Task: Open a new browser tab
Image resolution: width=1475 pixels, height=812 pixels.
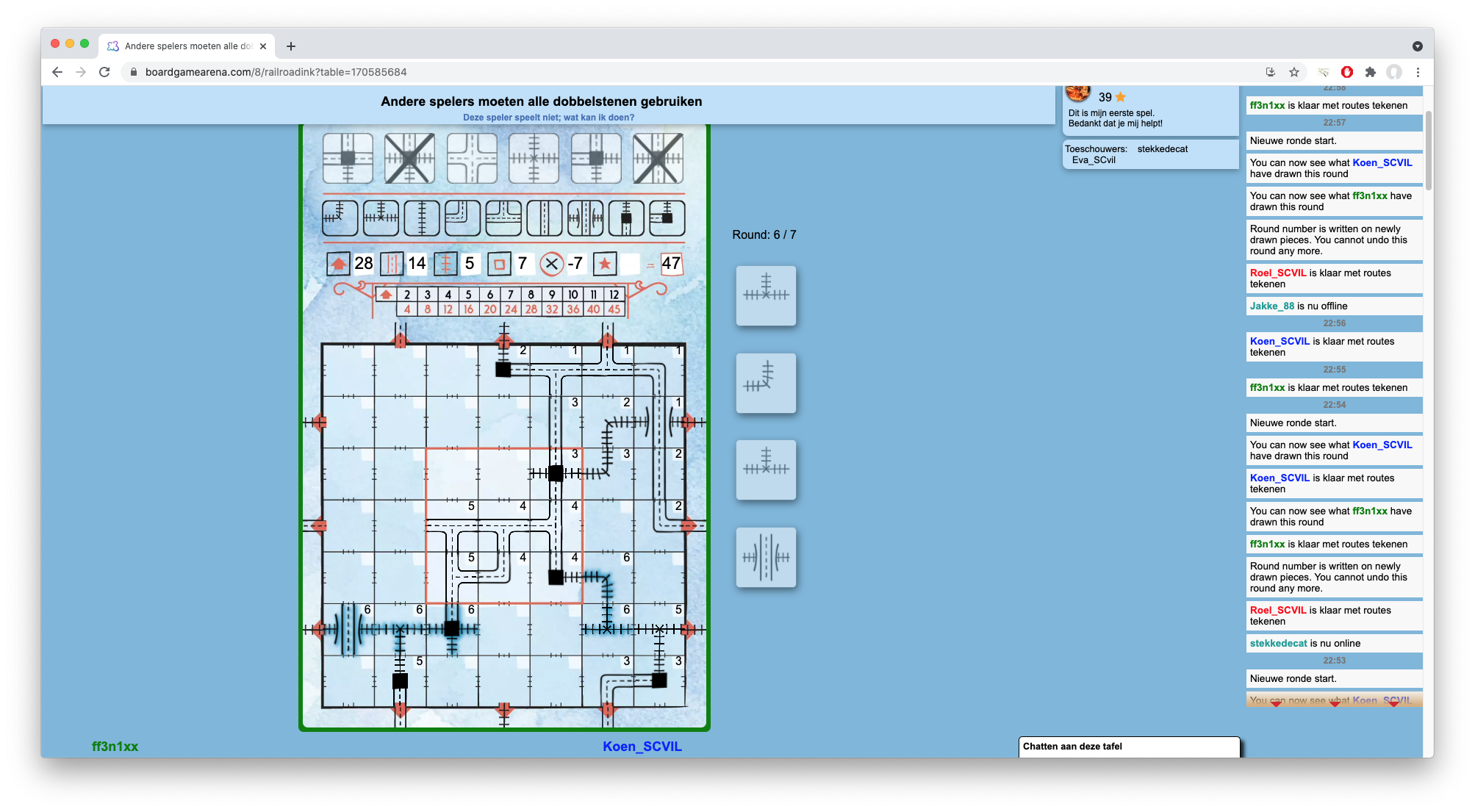Action: (x=291, y=46)
